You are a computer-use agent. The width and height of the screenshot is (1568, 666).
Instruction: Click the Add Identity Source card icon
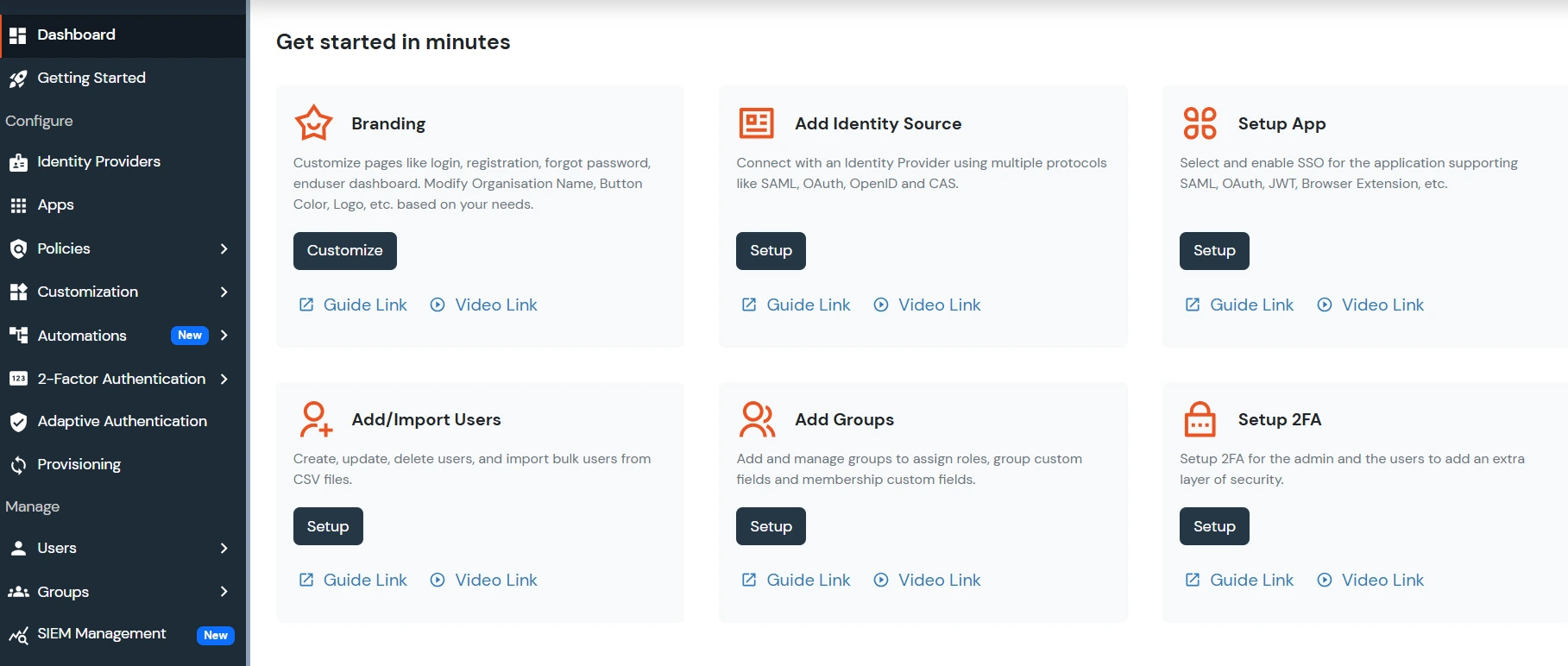pyautogui.click(x=756, y=123)
